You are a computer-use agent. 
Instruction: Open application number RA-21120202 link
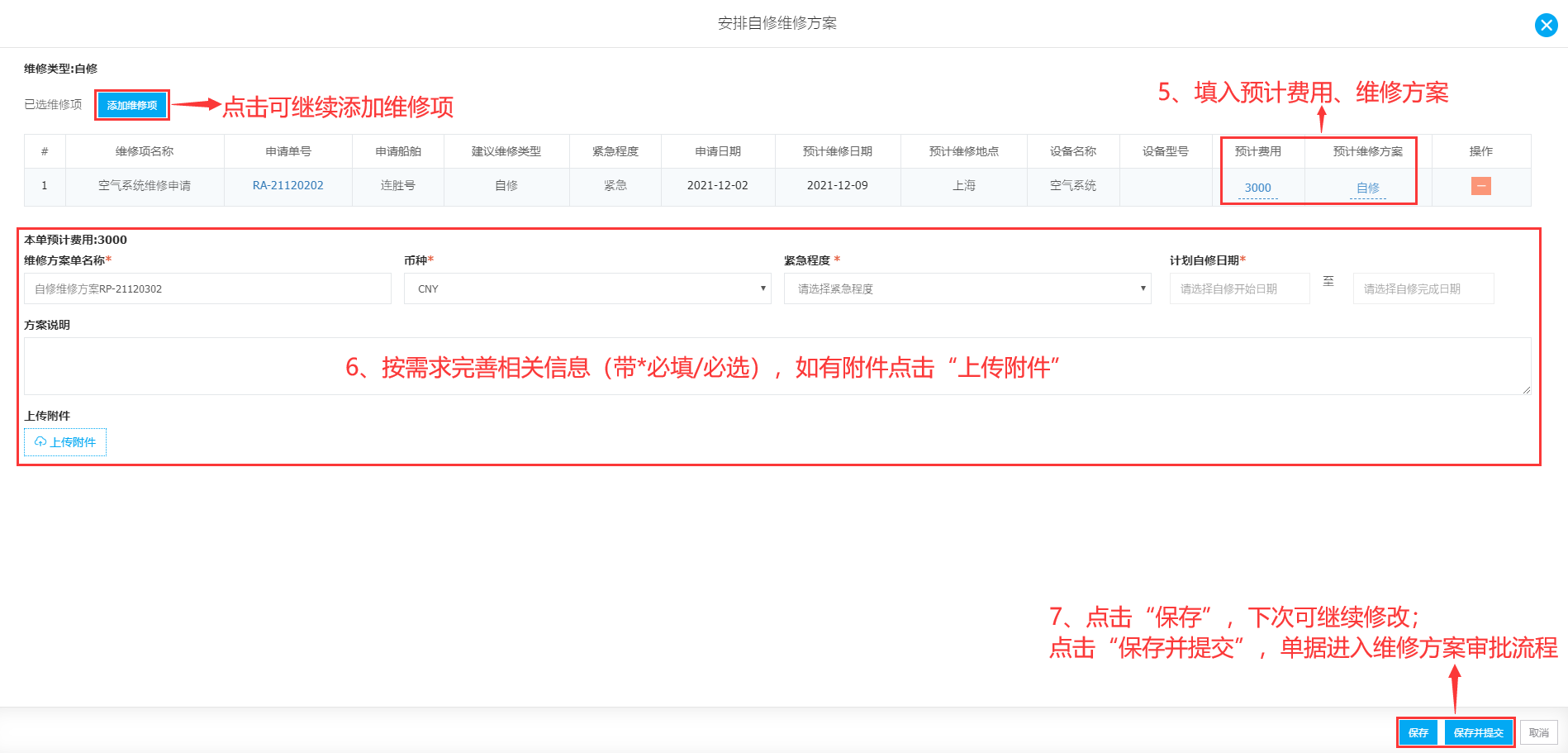(287, 185)
